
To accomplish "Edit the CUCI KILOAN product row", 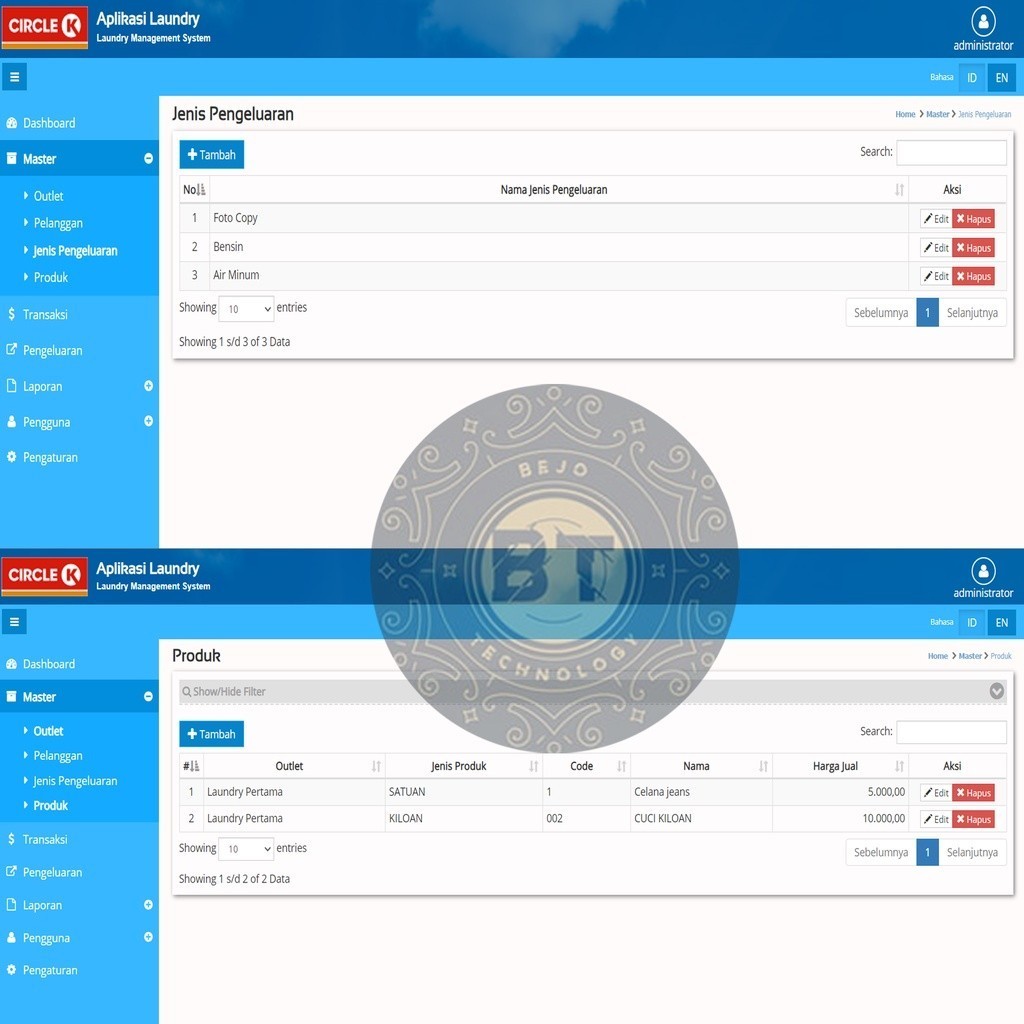I will [x=936, y=819].
